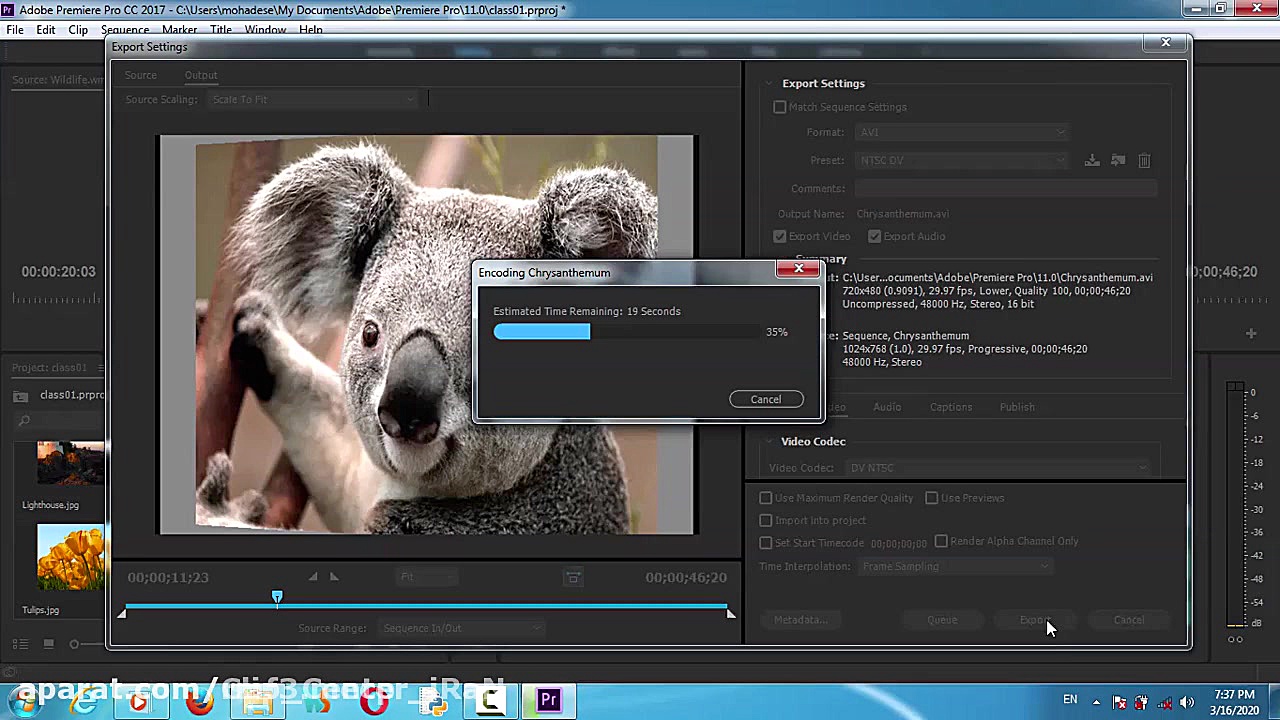Open Firefox from the taskbar
This screenshot has width=1280, height=720.
pos(199,701)
